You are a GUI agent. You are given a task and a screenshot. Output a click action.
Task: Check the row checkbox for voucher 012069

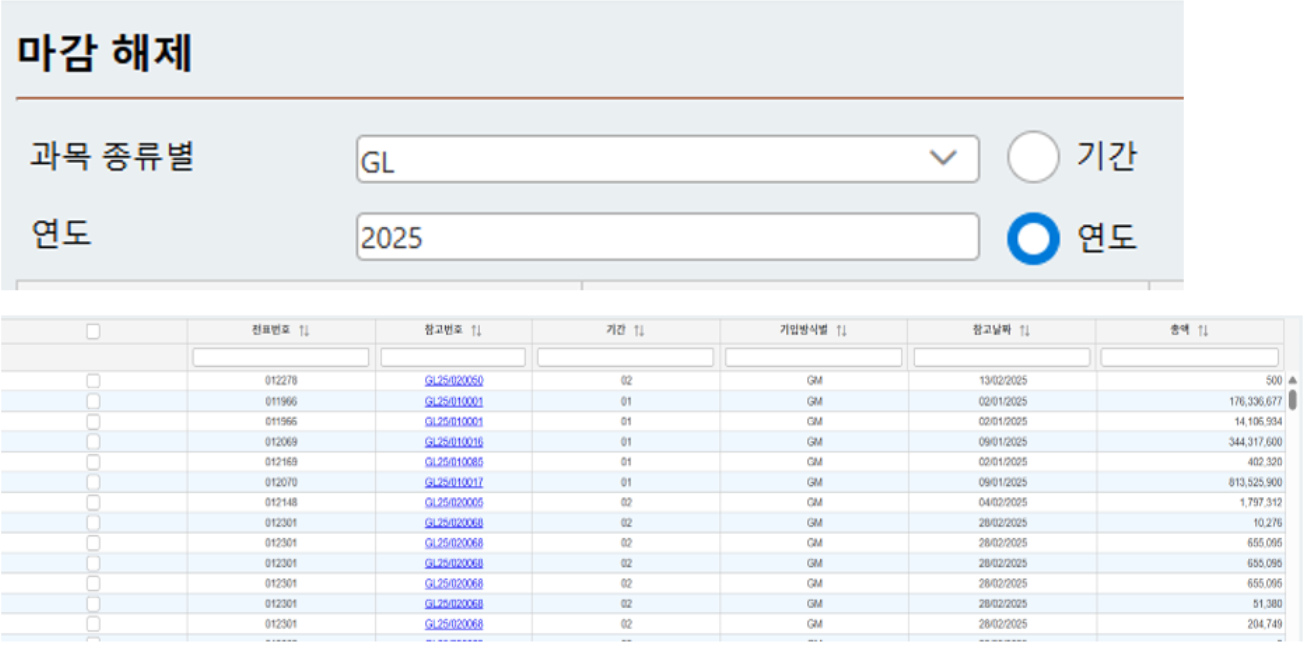(93, 442)
